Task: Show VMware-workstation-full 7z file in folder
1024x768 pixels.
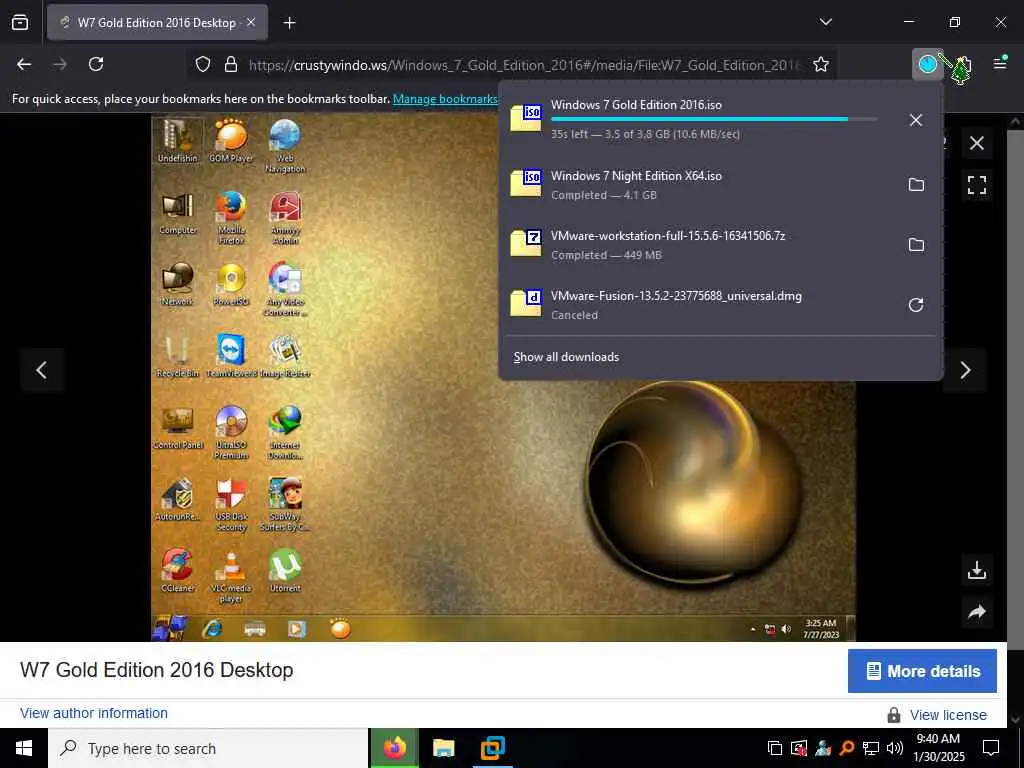Action: pyautogui.click(x=916, y=245)
